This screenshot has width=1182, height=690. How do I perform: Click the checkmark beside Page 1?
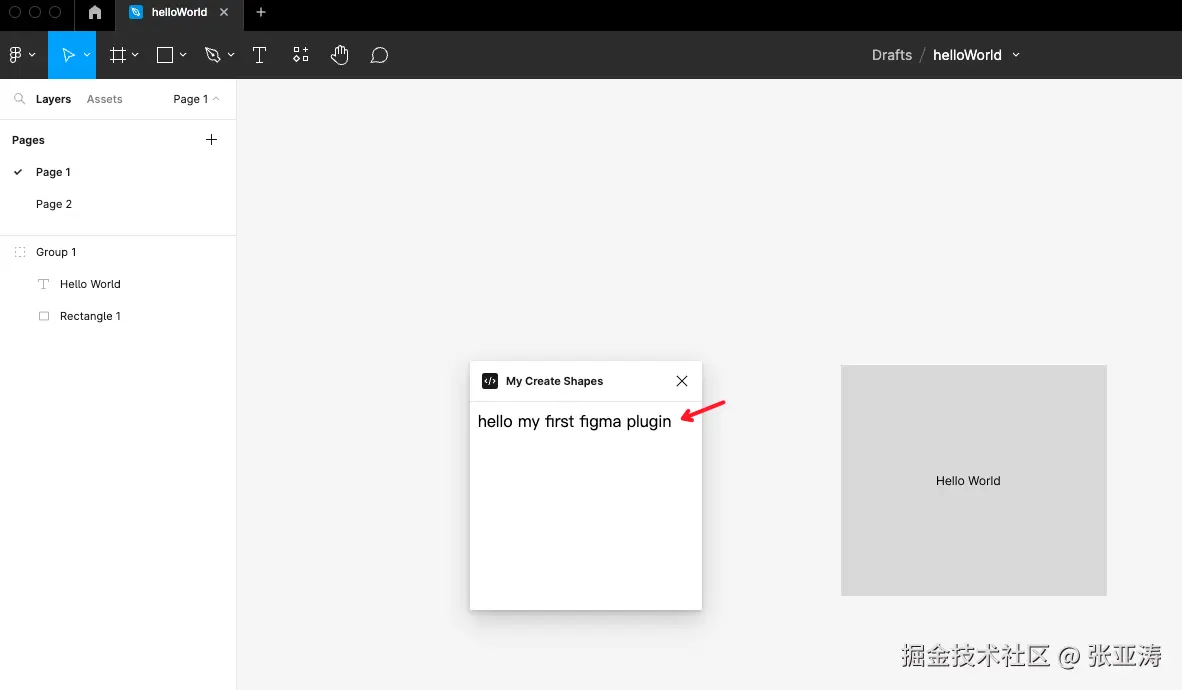click(x=18, y=172)
